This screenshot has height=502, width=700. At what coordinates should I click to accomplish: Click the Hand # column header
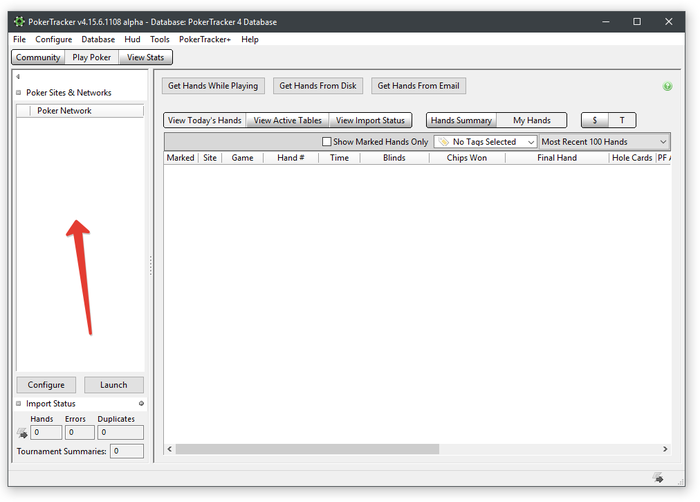click(x=291, y=158)
